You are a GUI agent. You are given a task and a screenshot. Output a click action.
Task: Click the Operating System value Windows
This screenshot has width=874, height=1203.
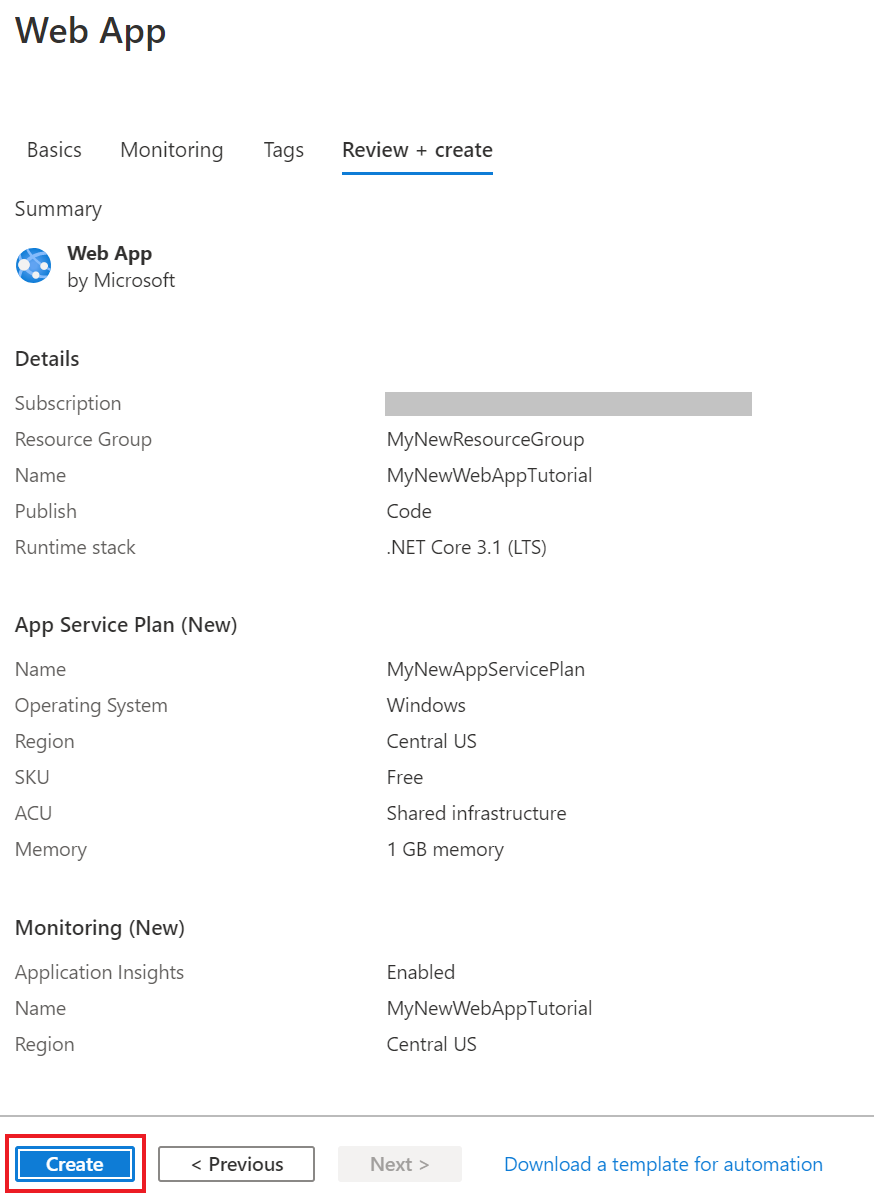426,705
